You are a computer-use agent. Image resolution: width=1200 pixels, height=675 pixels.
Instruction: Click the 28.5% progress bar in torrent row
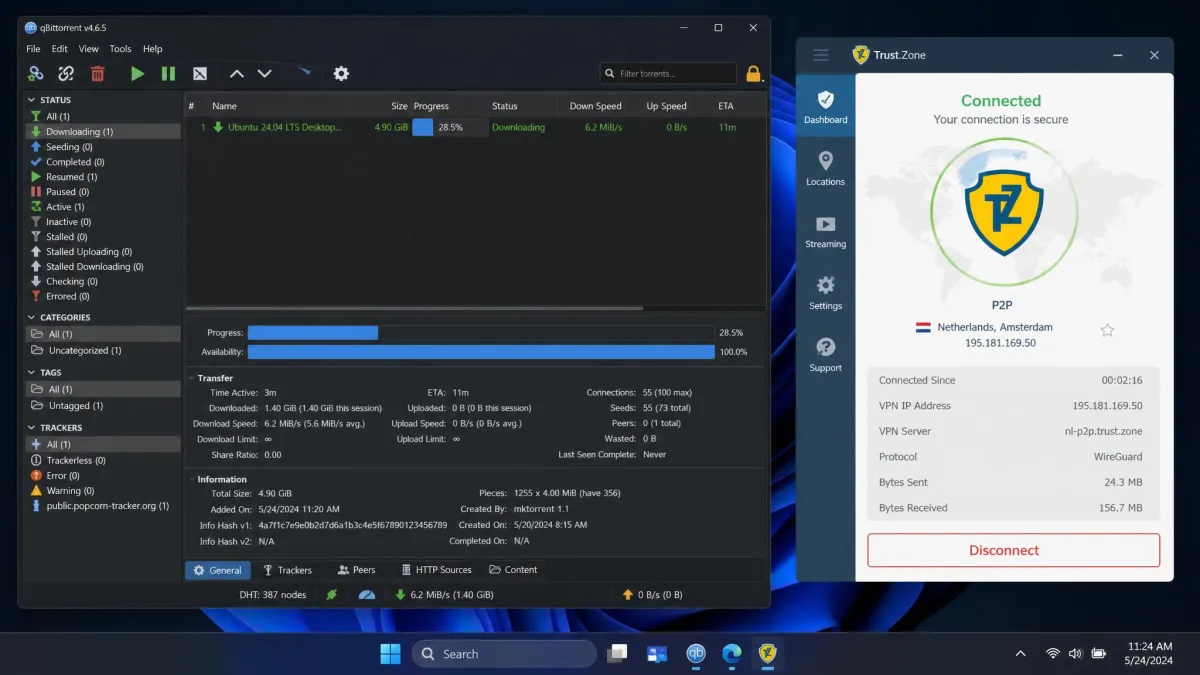point(449,127)
